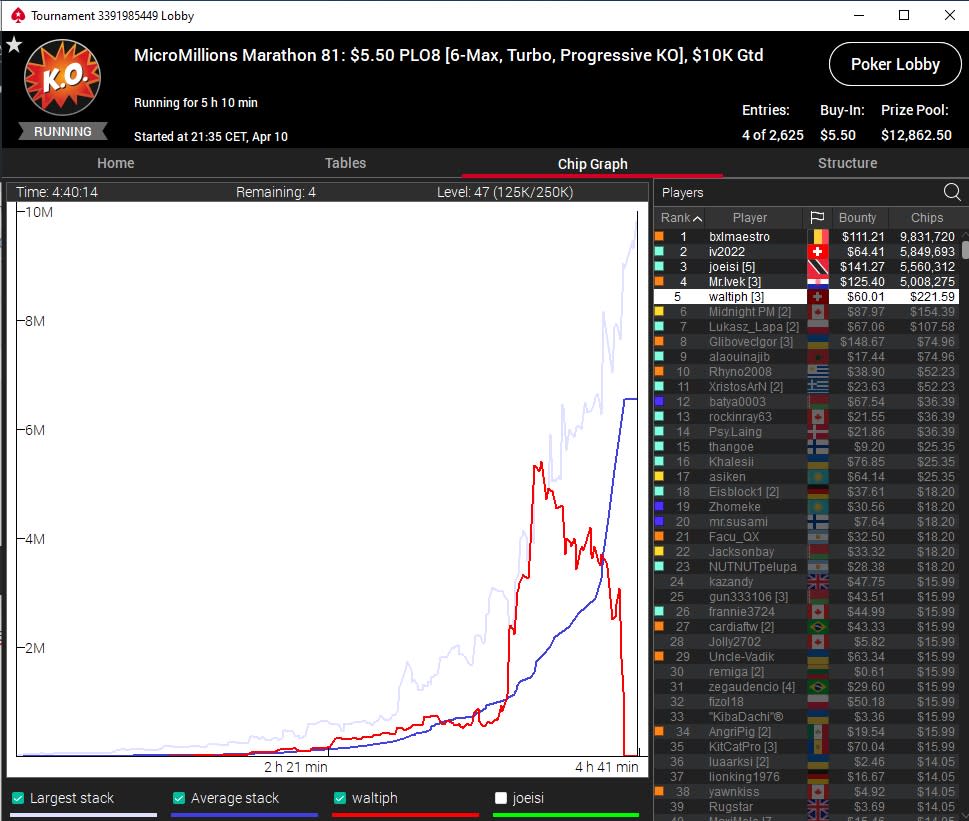Click the RUNNING status badge

click(x=62, y=132)
